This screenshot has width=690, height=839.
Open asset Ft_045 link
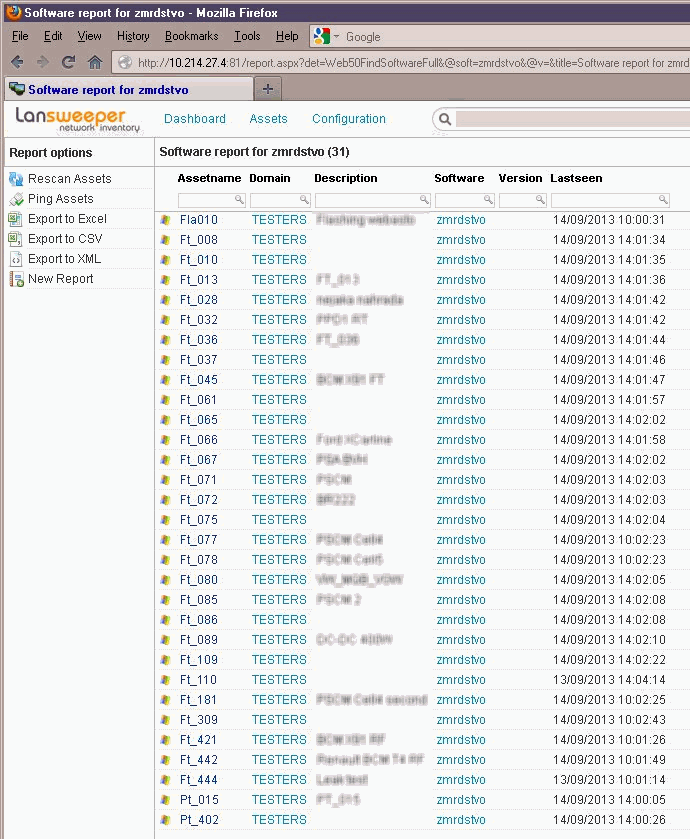198,380
